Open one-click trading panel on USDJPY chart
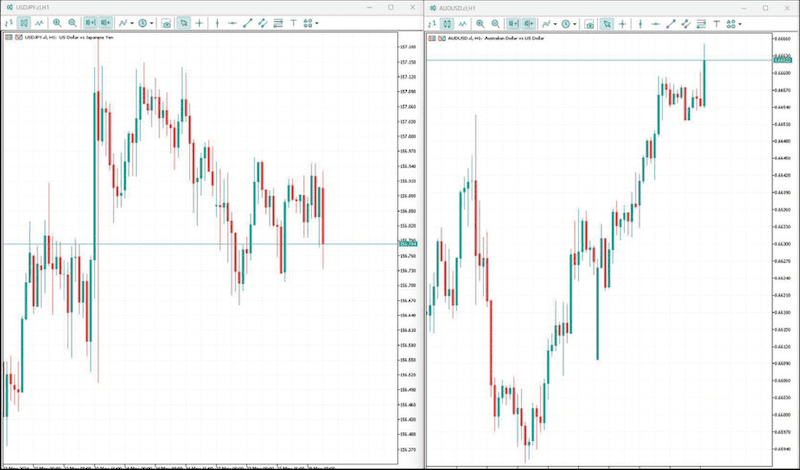800x470 pixels. click(8, 37)
